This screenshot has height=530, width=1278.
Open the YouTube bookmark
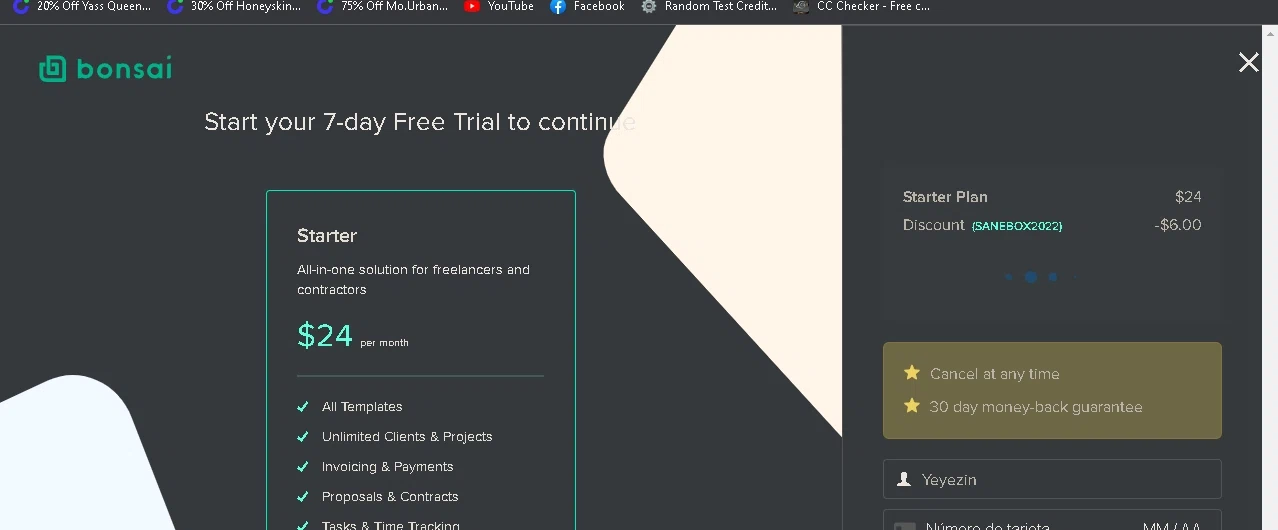pos(498,6)
